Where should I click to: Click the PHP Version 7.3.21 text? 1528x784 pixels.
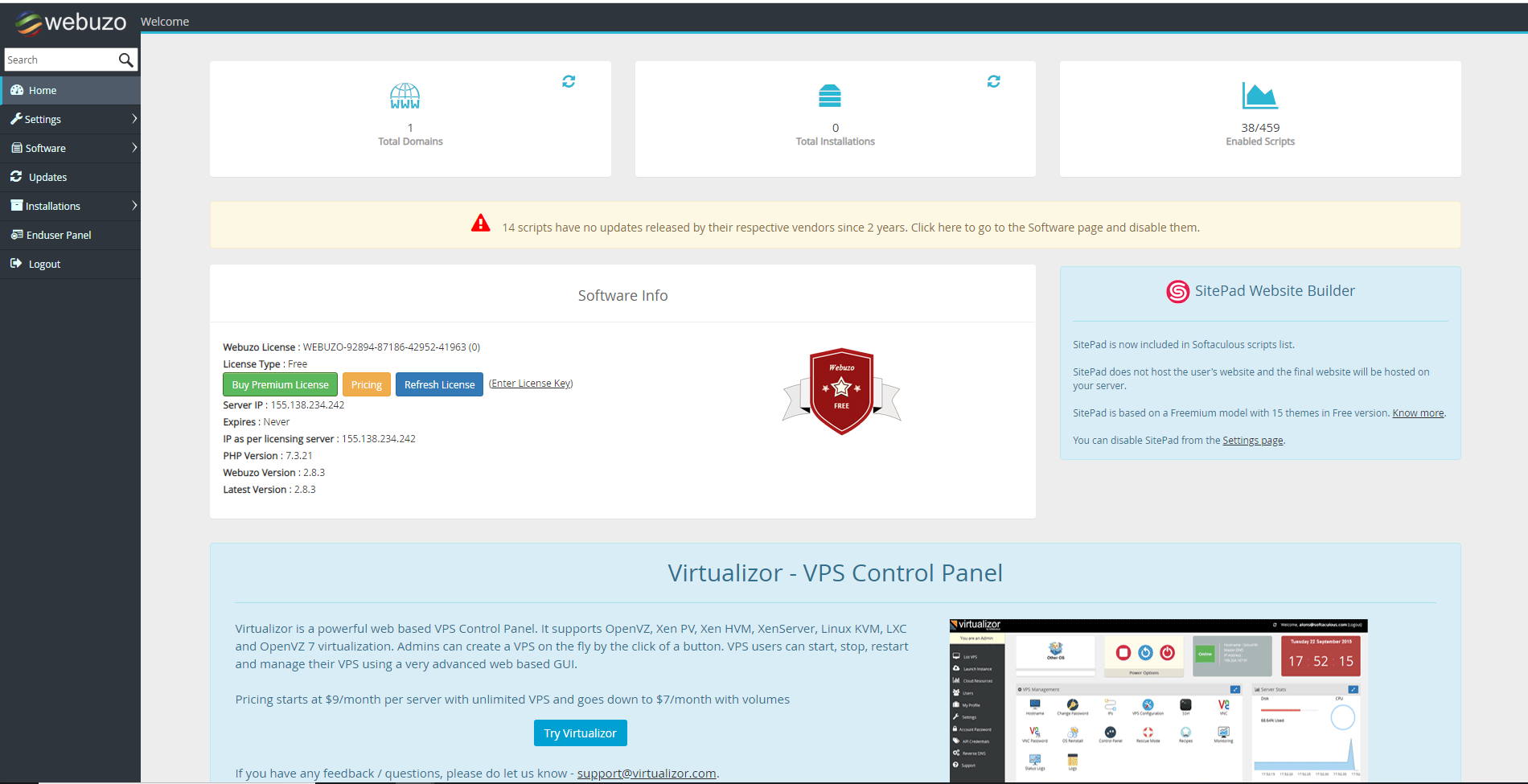(268, 456)
